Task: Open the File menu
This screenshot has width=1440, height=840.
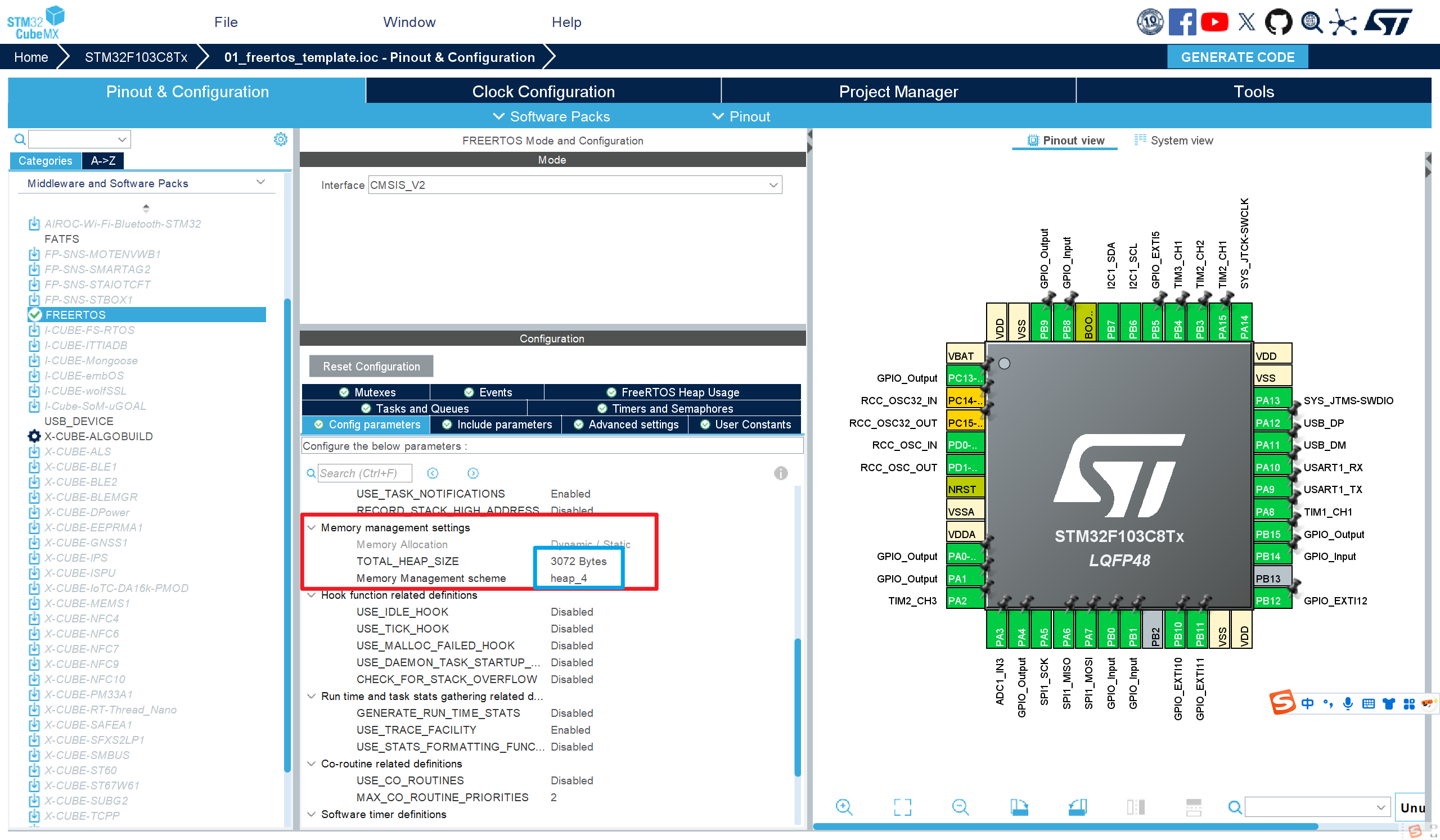Action: tap(226, 22)
